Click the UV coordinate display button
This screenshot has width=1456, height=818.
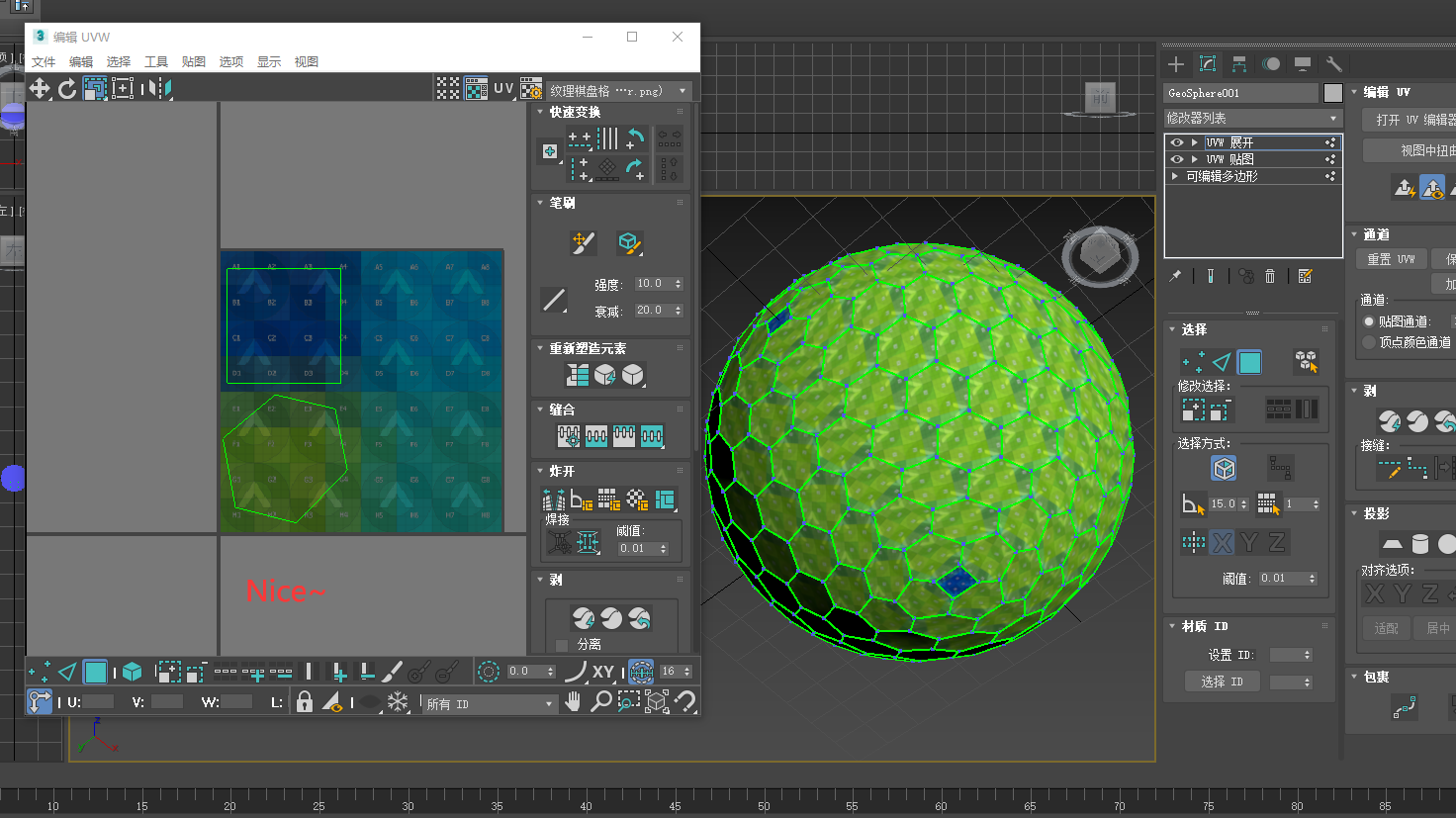click(503, 89)
